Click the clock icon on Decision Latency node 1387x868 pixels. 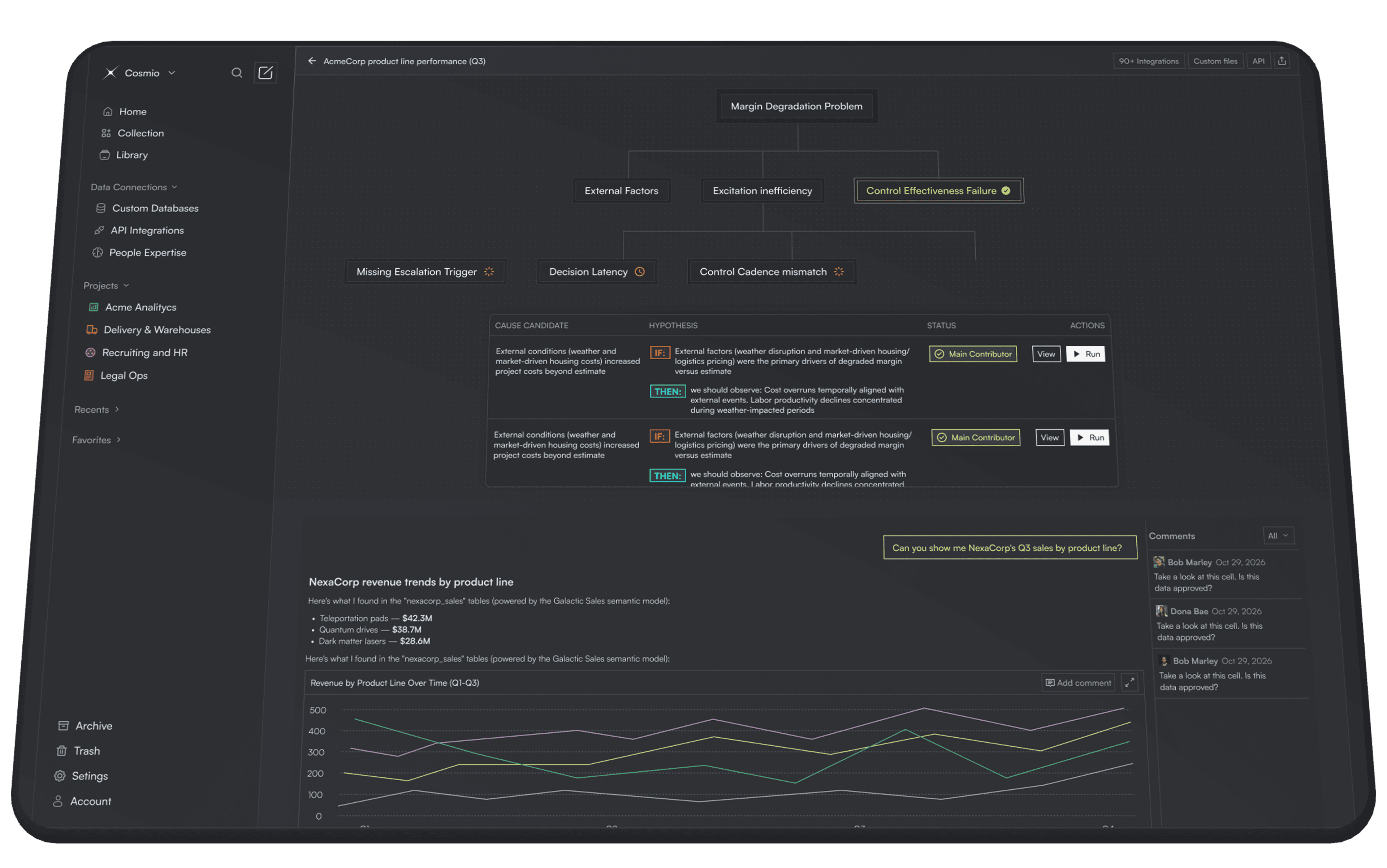tap(639, 272)
